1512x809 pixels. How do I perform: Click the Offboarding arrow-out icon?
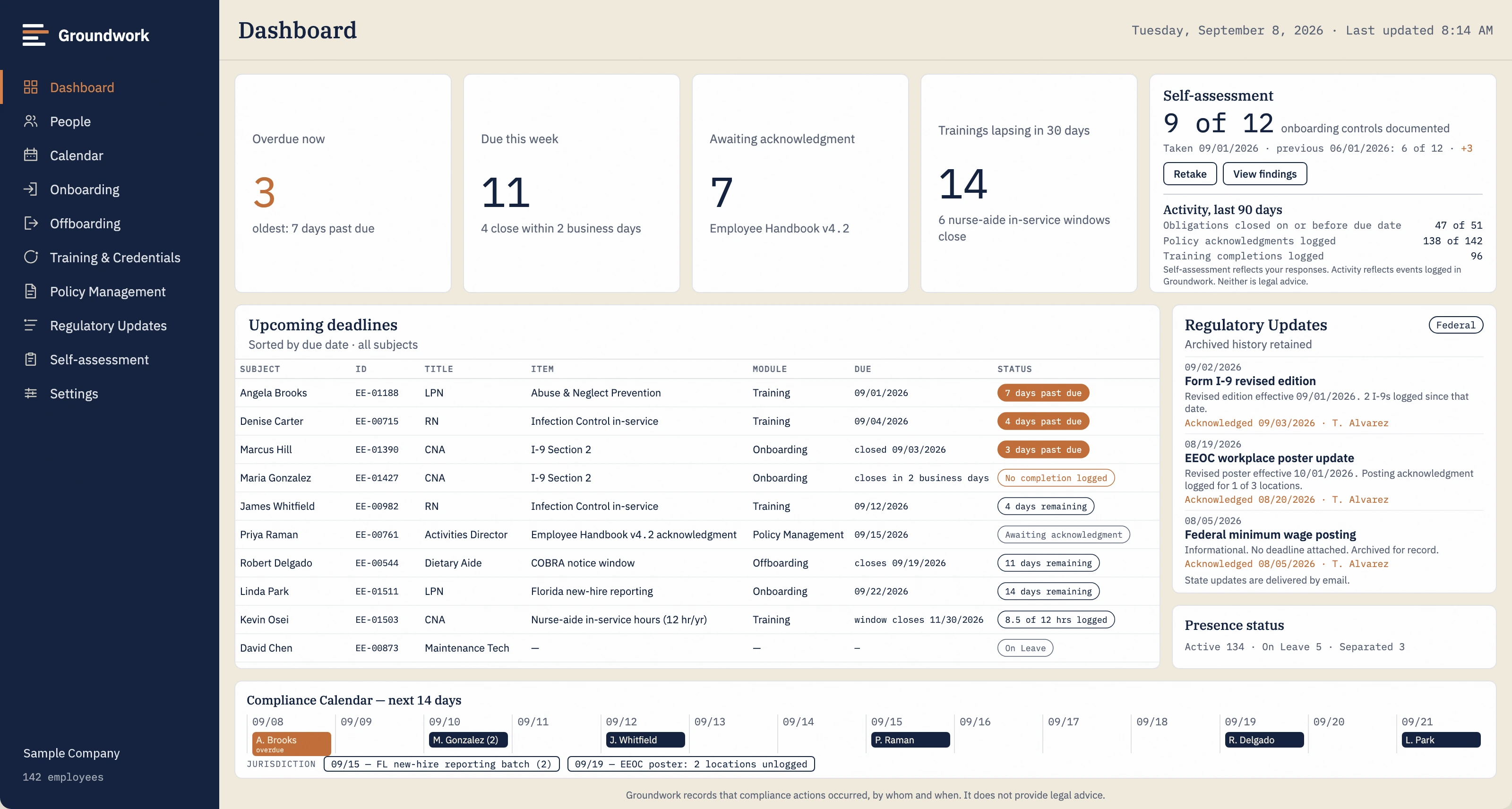(31, 224)
